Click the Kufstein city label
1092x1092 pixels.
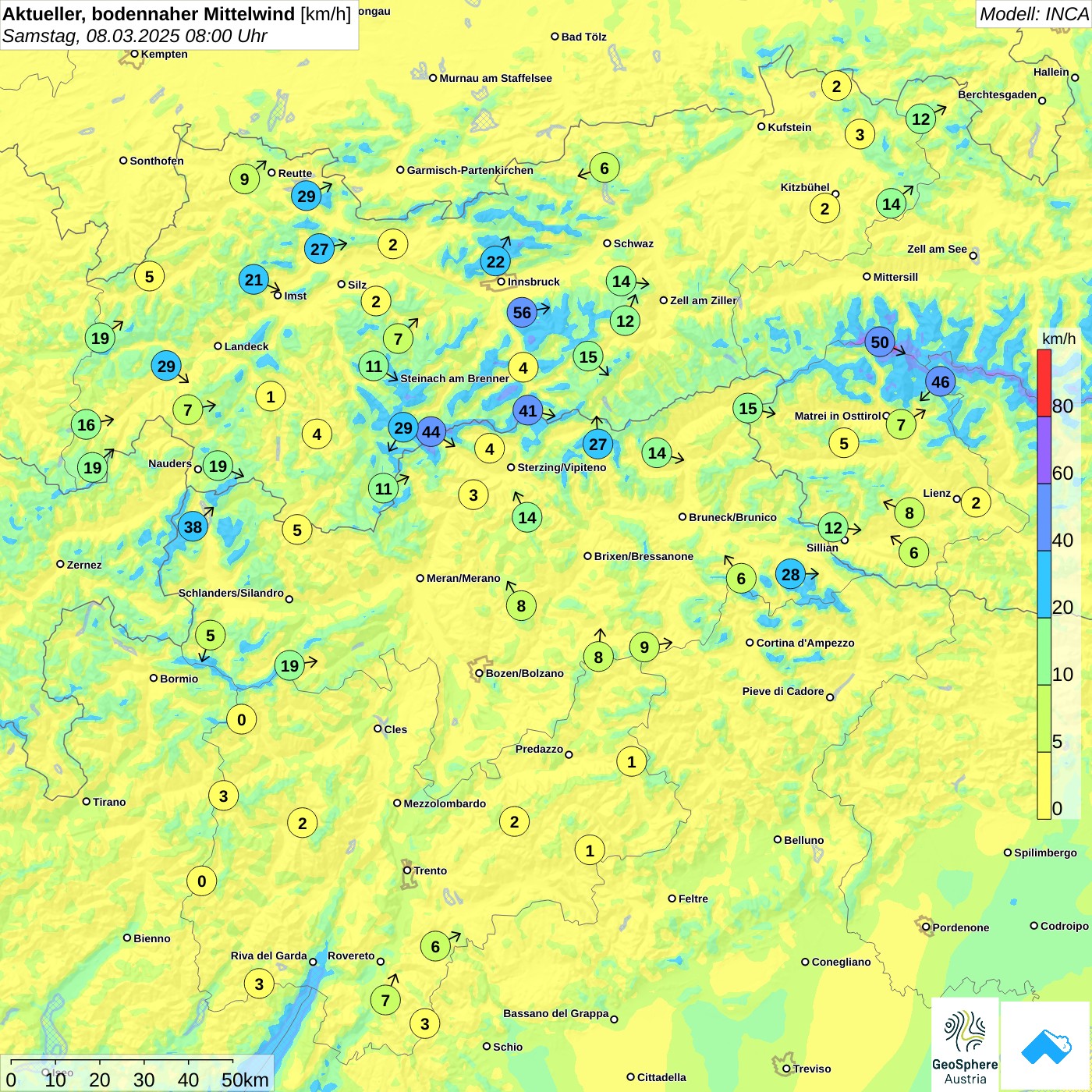789,127
